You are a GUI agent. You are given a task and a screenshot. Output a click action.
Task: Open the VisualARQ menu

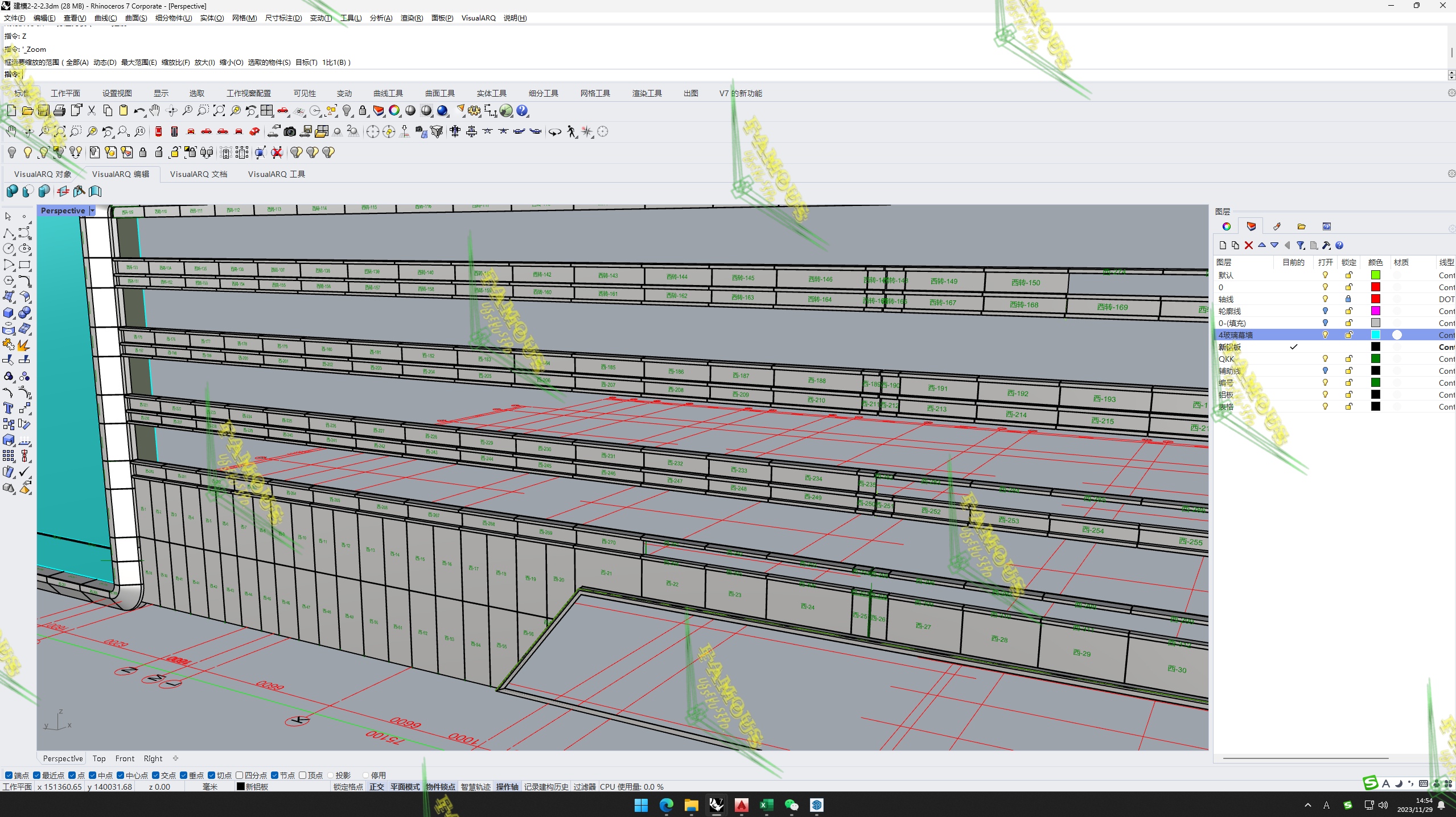(x=478, y=18)
